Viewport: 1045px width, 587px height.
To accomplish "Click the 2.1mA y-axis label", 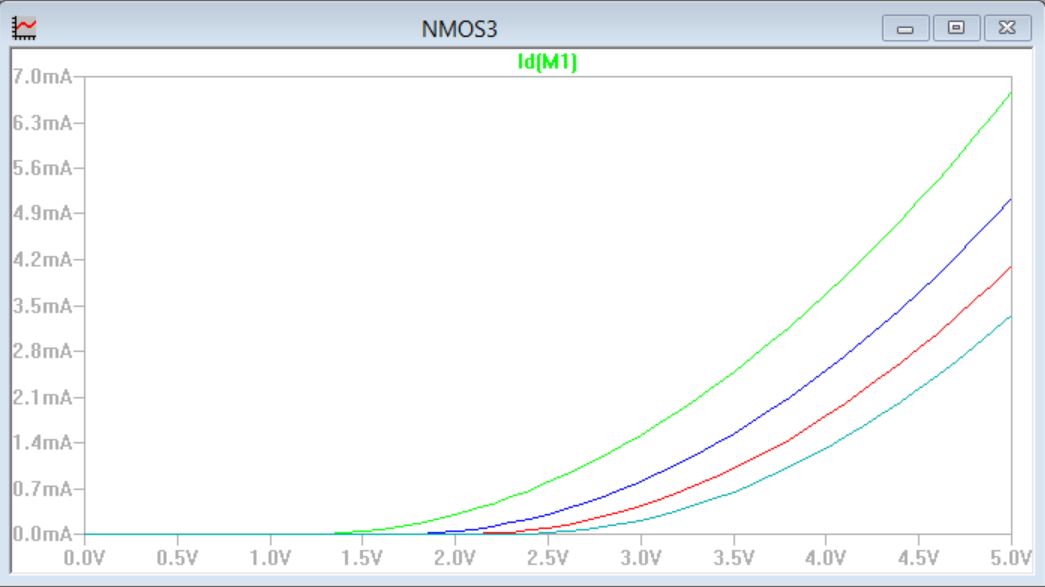I will tap(43, 398).
